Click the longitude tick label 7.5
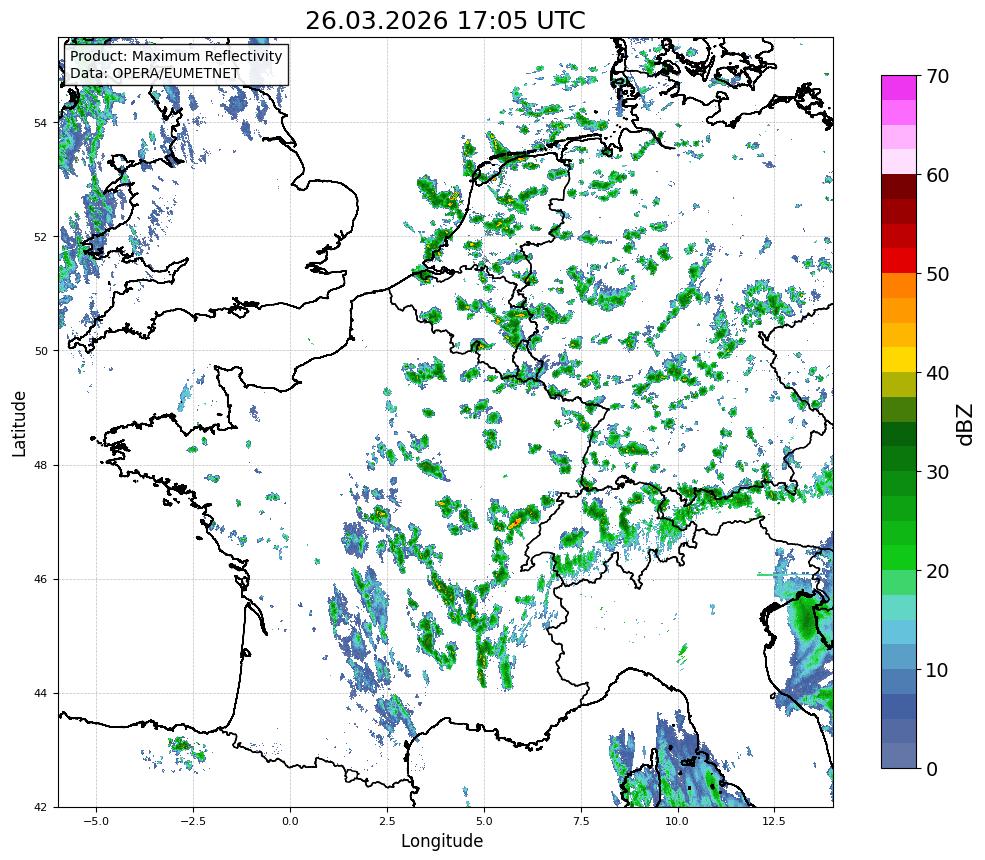This screenshot has width=985, height=860. 581,821
